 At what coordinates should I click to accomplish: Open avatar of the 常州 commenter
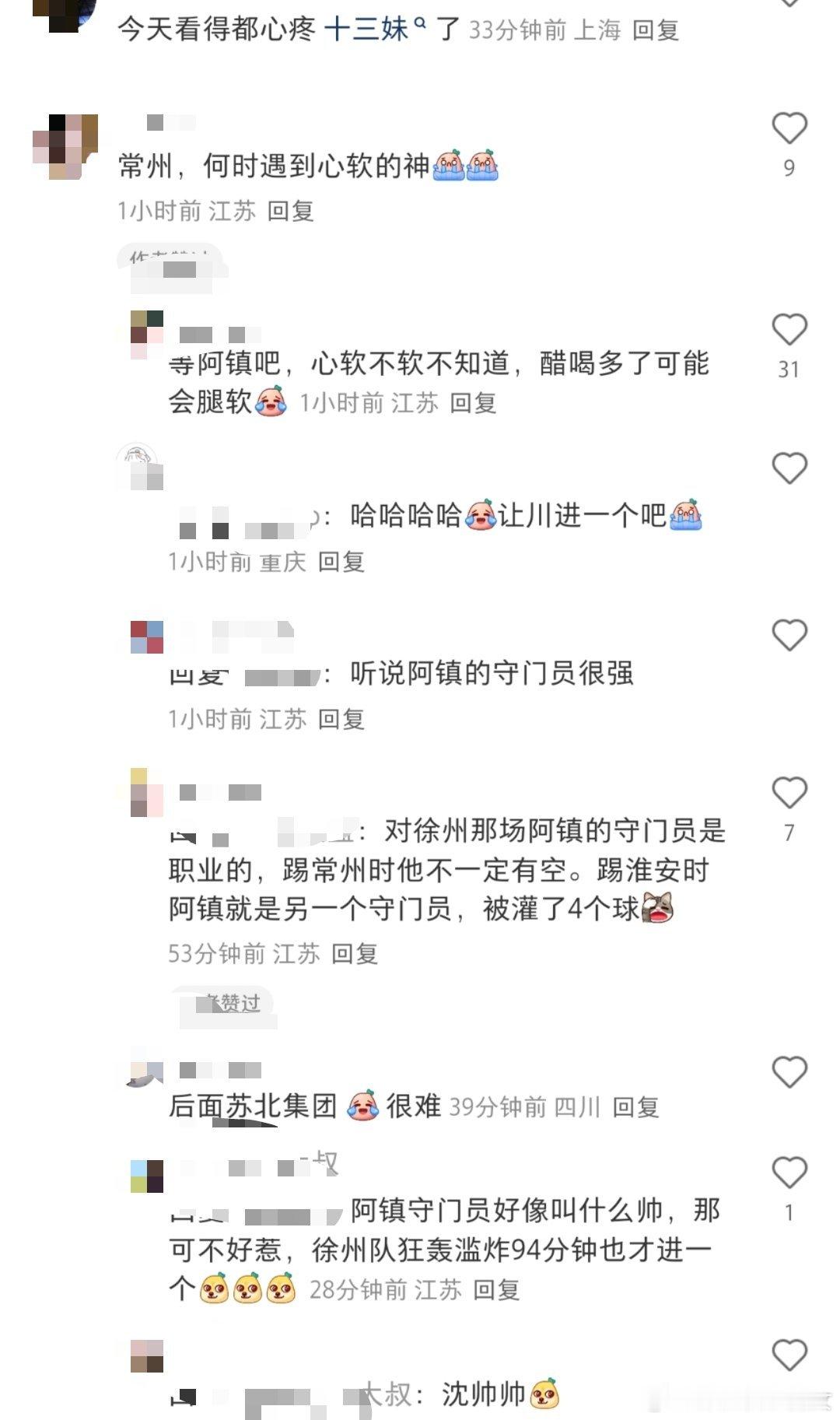tap(65, 147)
